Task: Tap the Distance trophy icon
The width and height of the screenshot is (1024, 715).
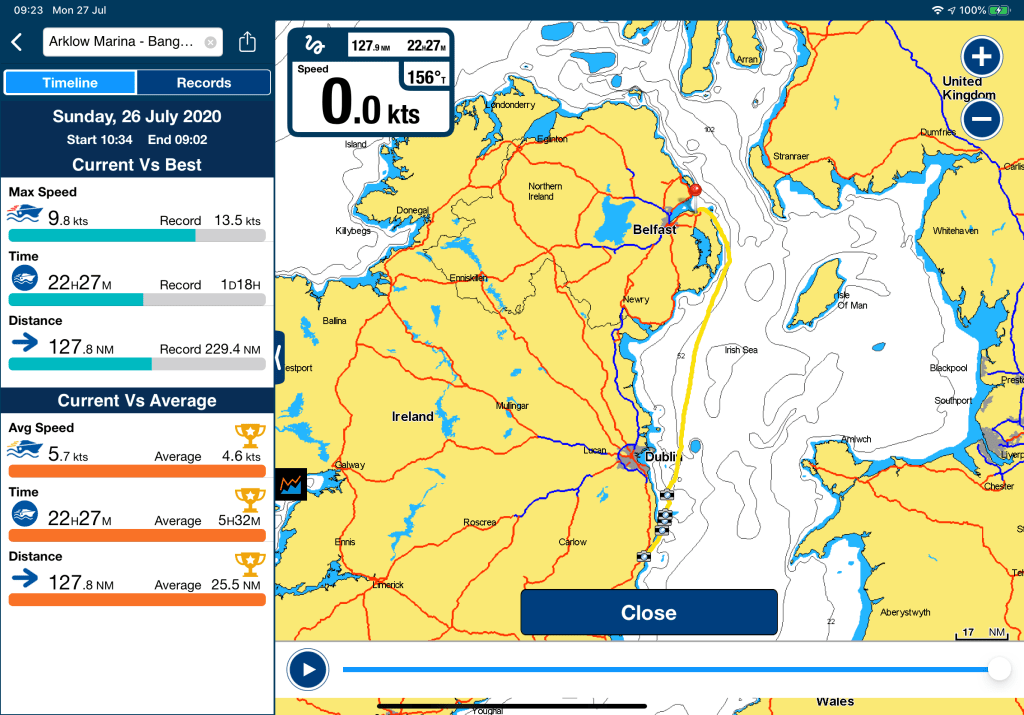Action: [x=249, y=563]
